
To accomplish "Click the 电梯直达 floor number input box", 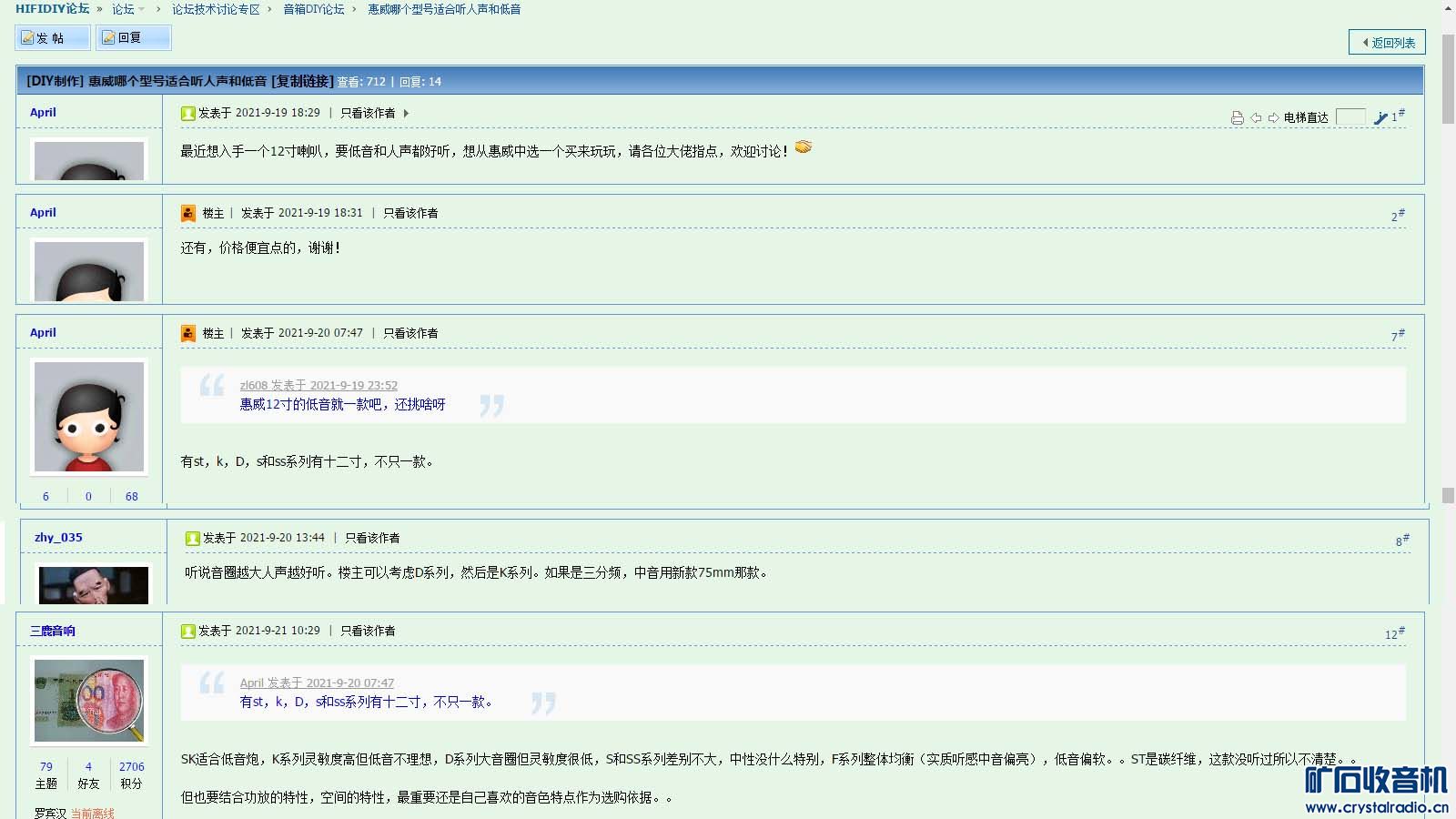I will tap(1350, 117).
